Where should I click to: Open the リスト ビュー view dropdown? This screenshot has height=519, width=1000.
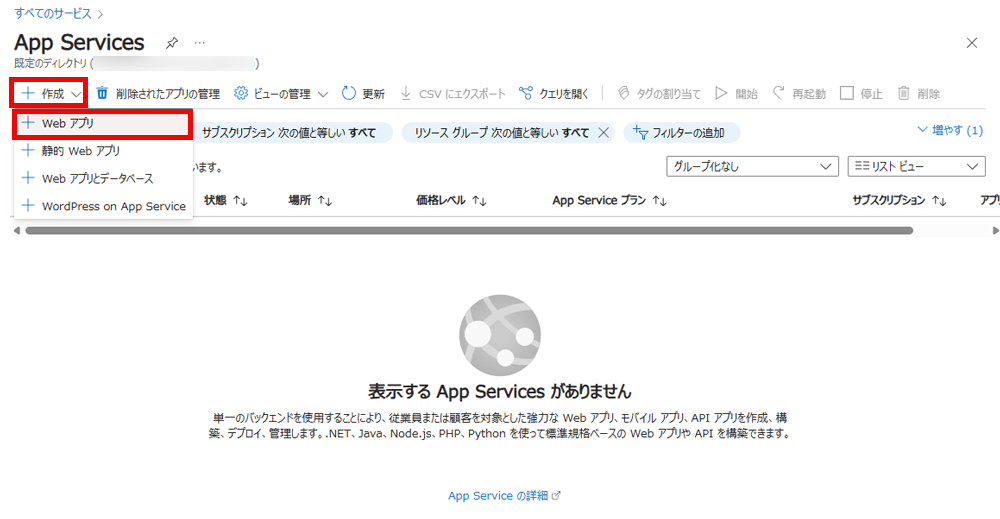coord(916,166)
